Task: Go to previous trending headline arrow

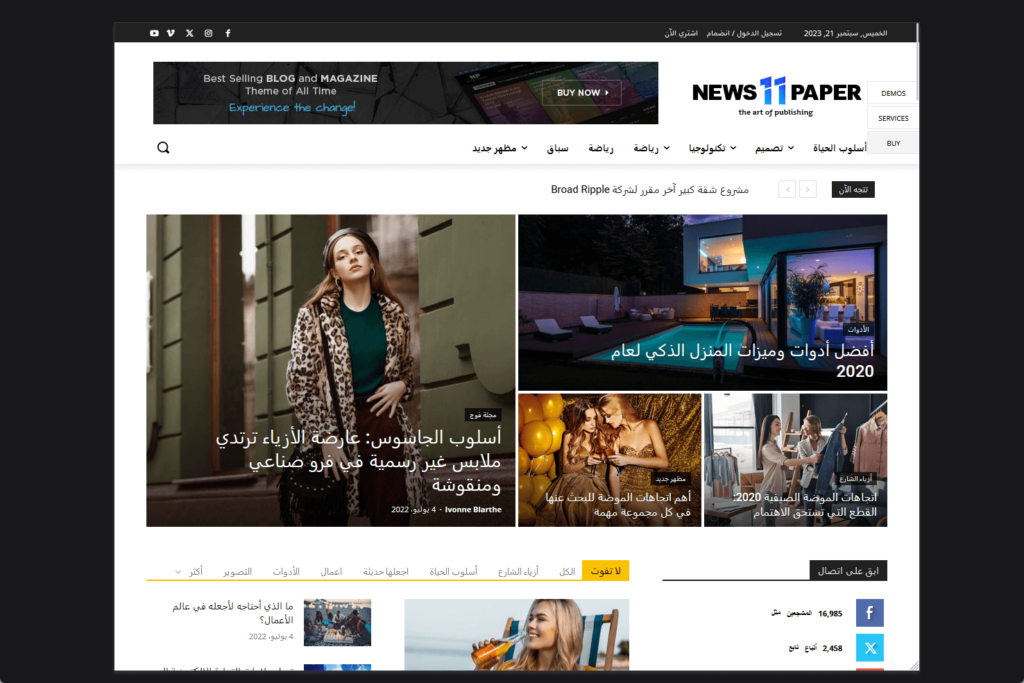Action: [x=788, y=189]
